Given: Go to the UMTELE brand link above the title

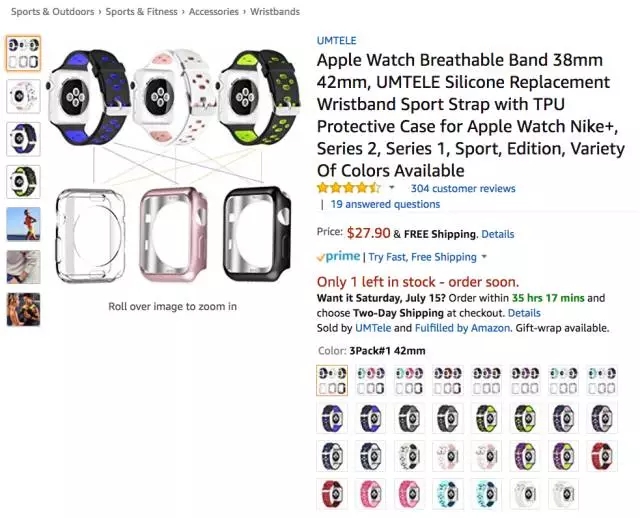Looking at the screenshot, I should (336, 40).
